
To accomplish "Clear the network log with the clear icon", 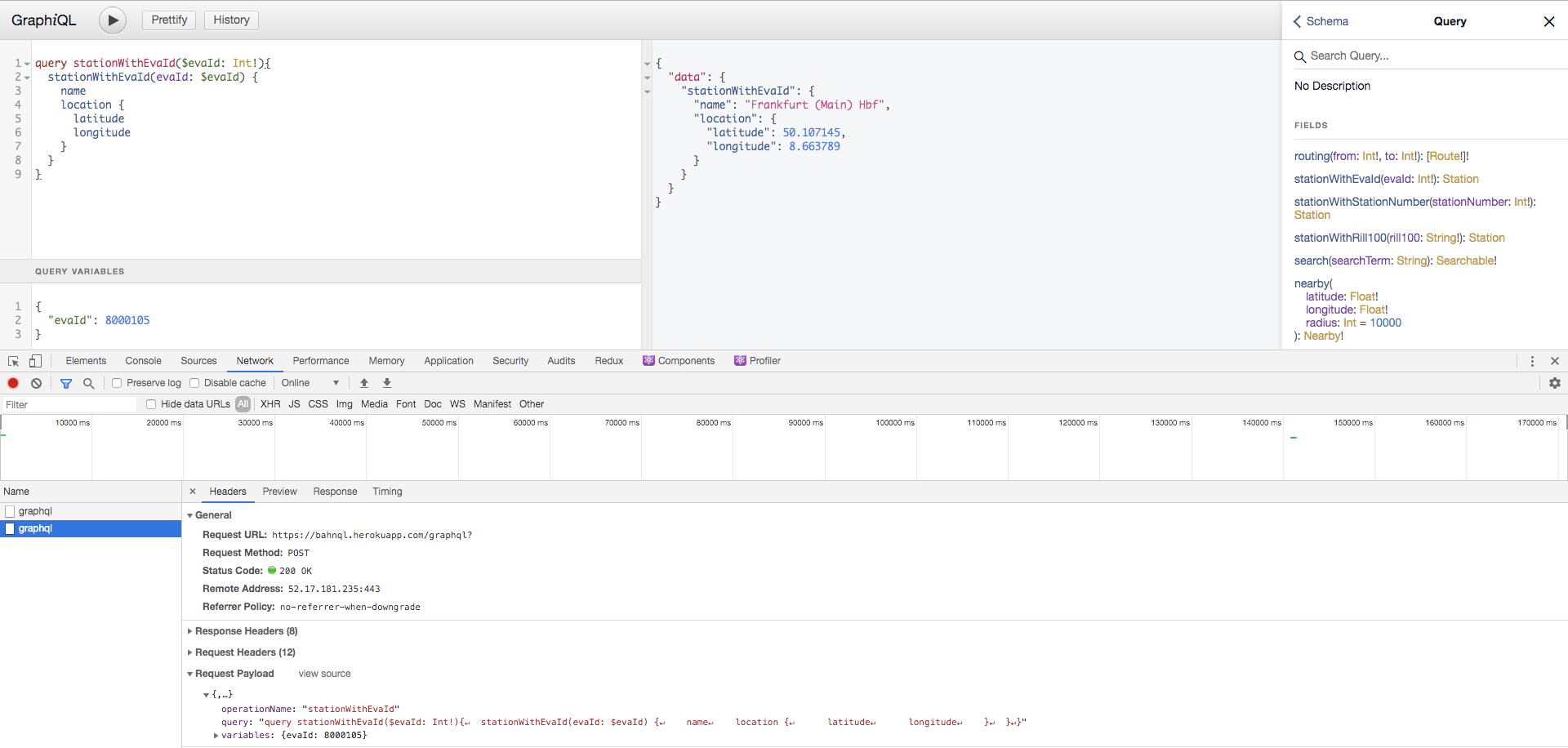I will click(x=36, y=383).
